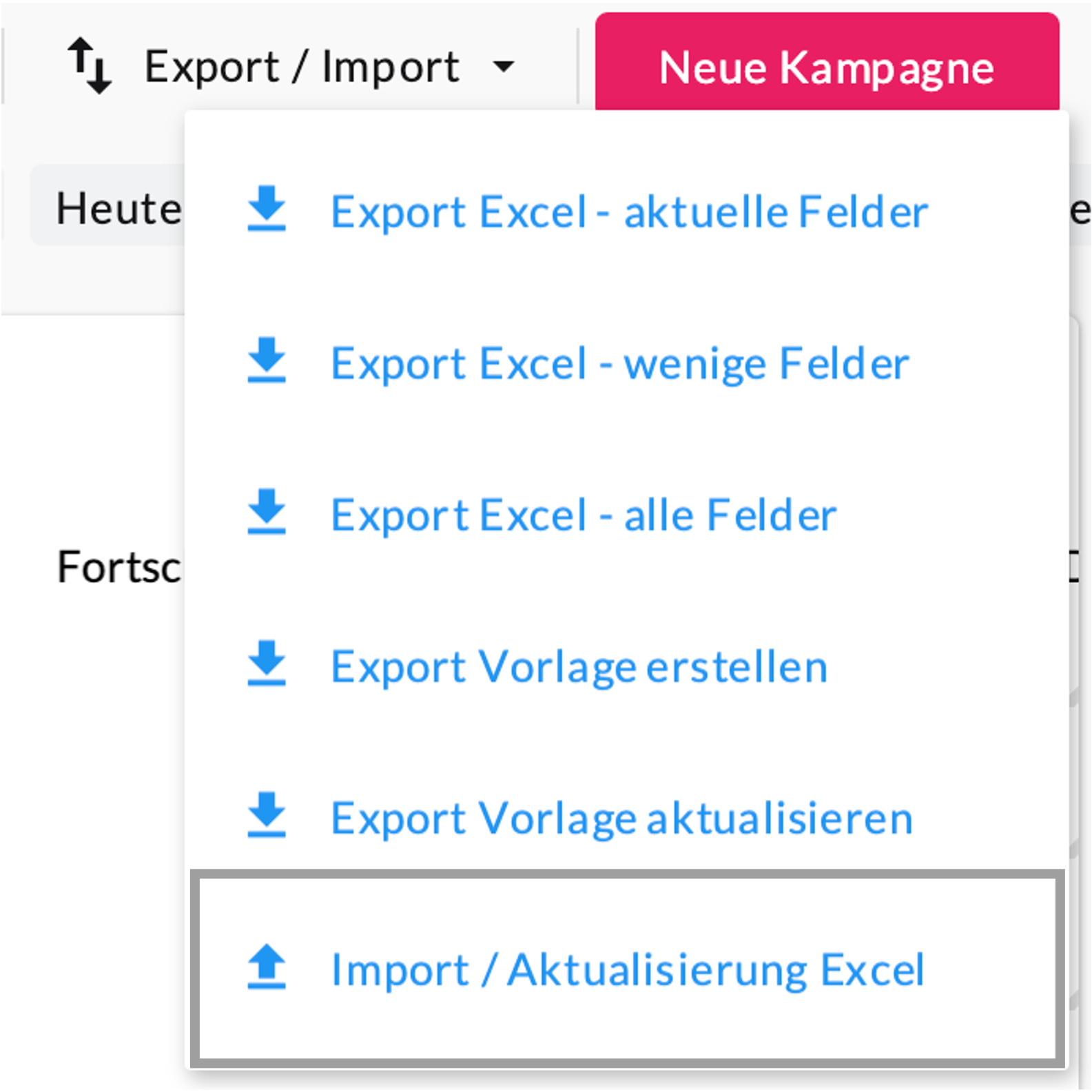Click the partially hidden Fortsc… column label
The image size is (1092, 1092).
click(119, 567)
